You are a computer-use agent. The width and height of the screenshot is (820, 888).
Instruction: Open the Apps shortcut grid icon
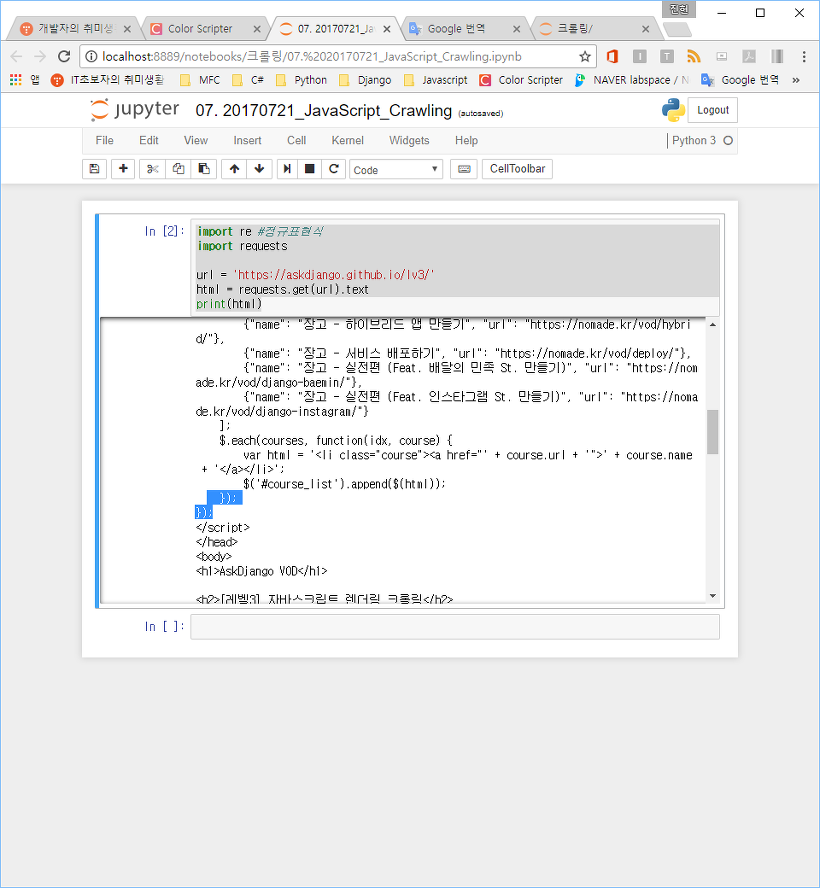pyautogui.click(x=16, y=80)
